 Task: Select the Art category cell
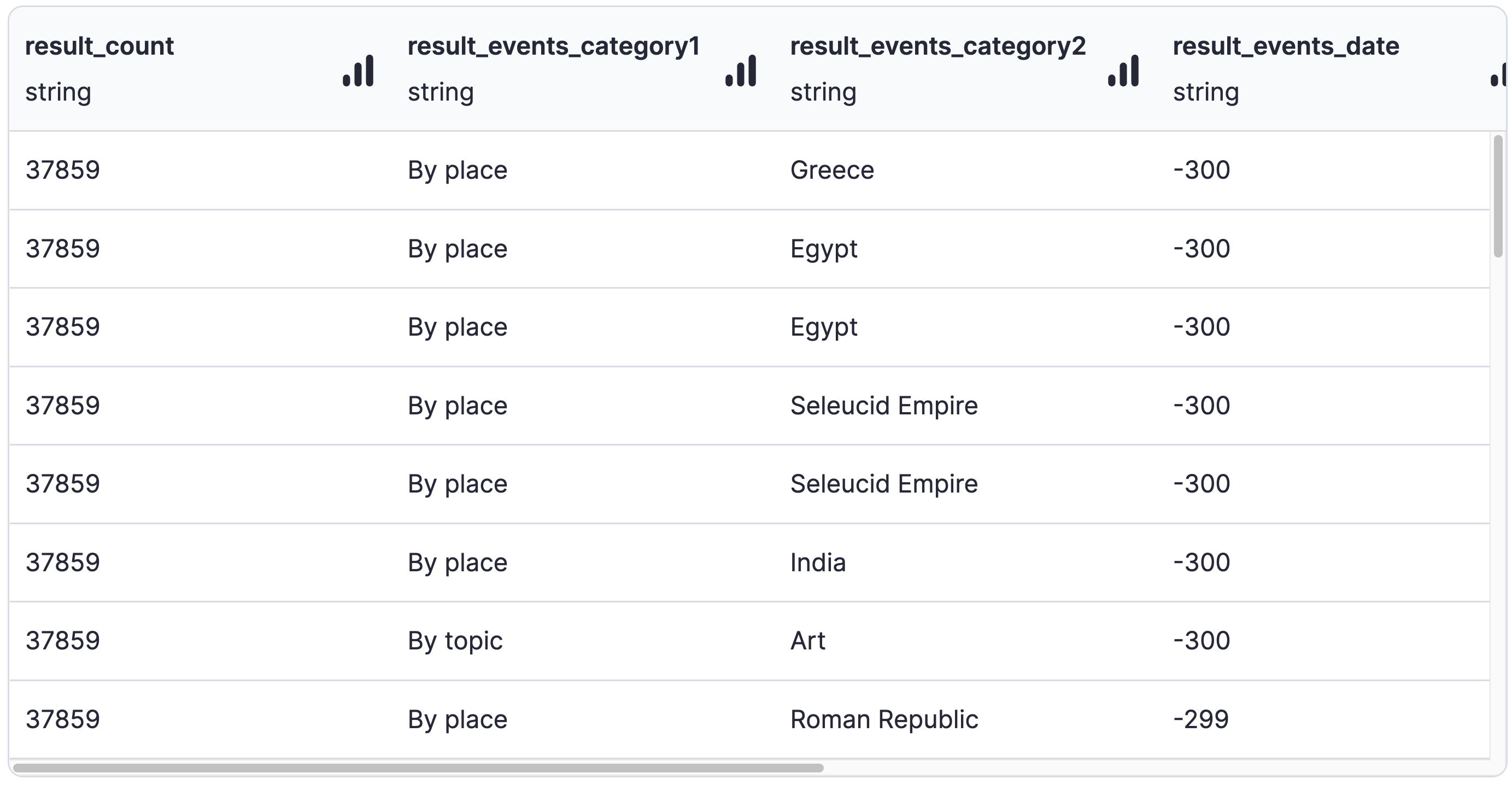(x=807, y=641)
